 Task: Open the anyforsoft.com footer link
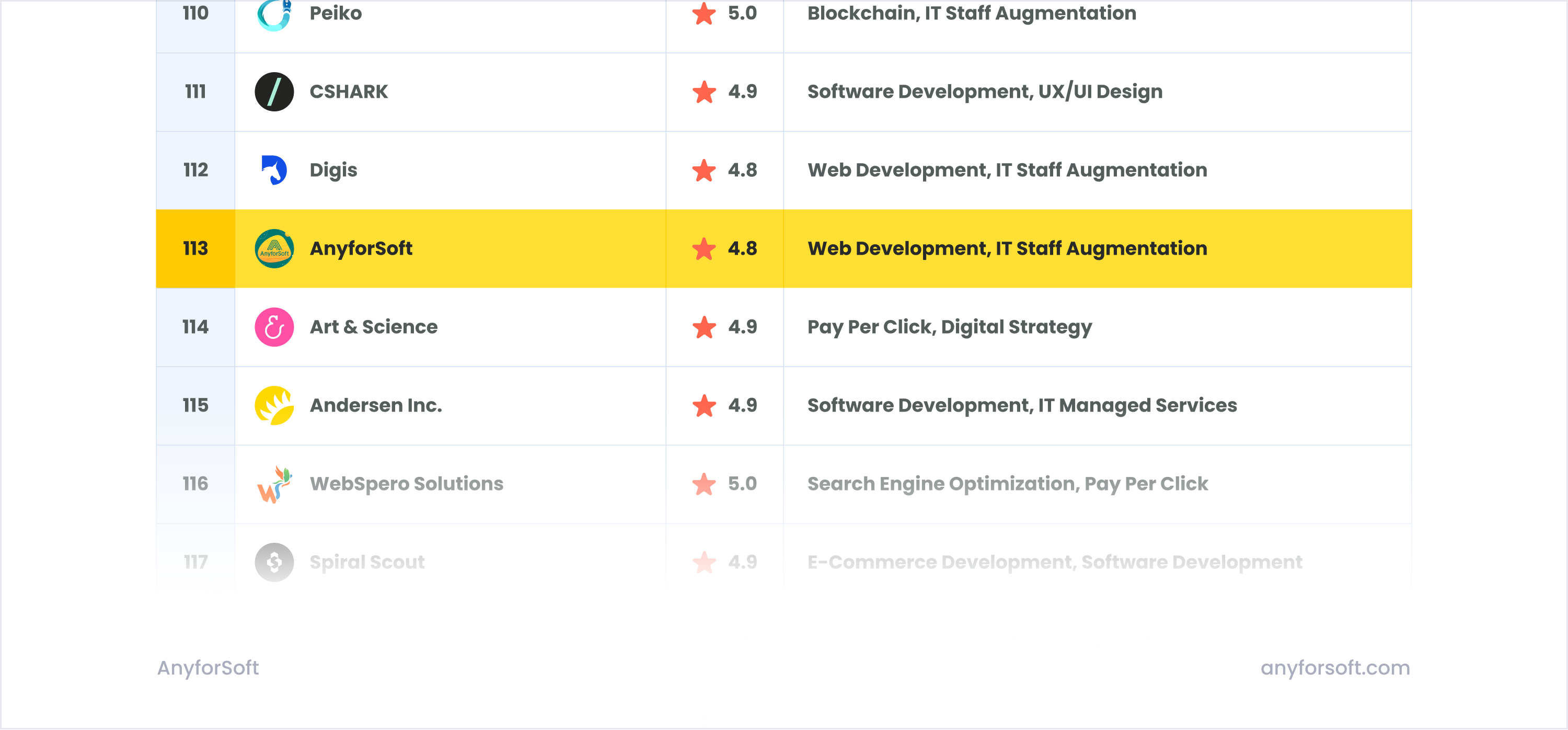click(1335, 668)
